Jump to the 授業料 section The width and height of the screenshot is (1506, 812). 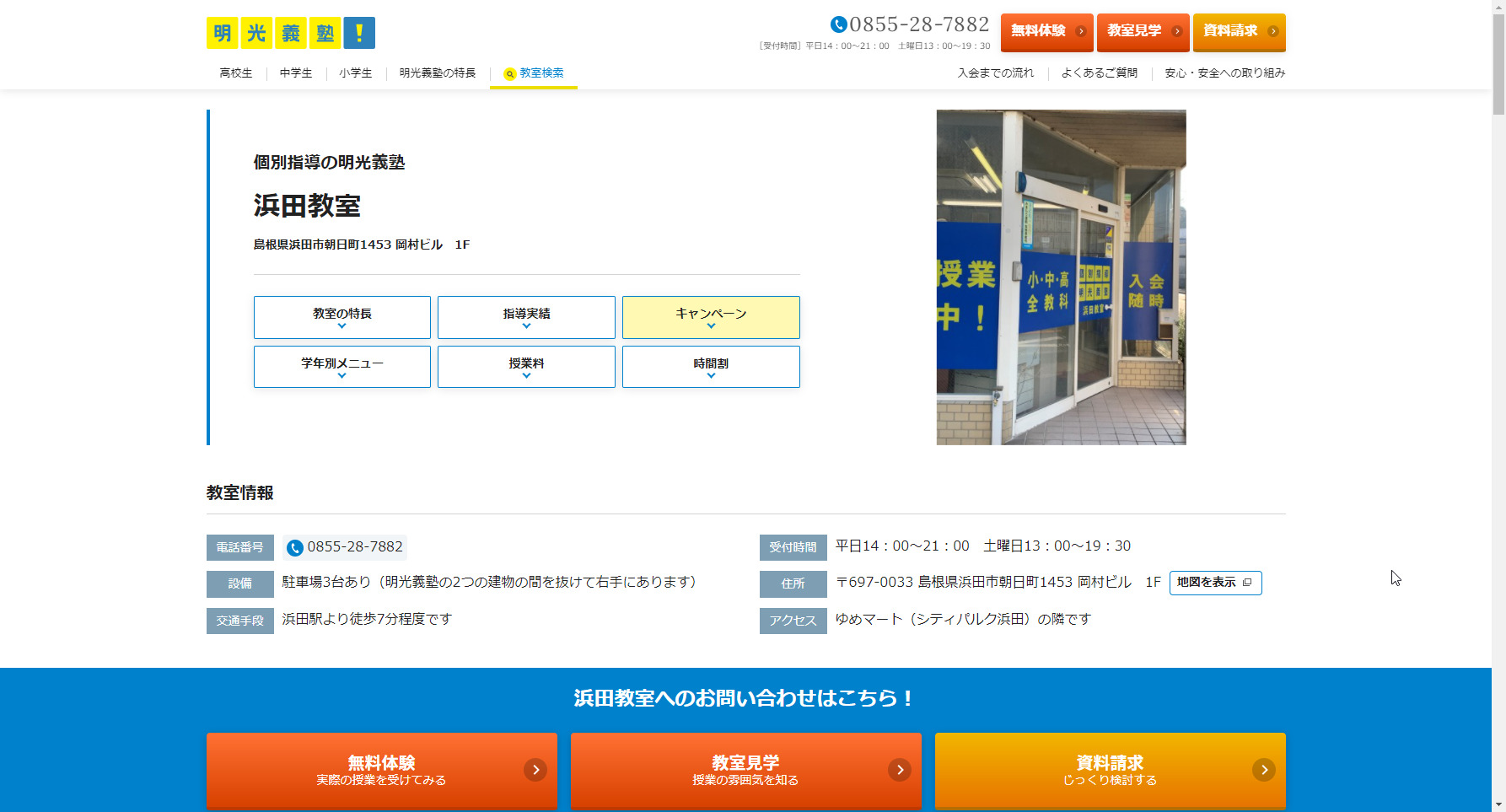526,367
